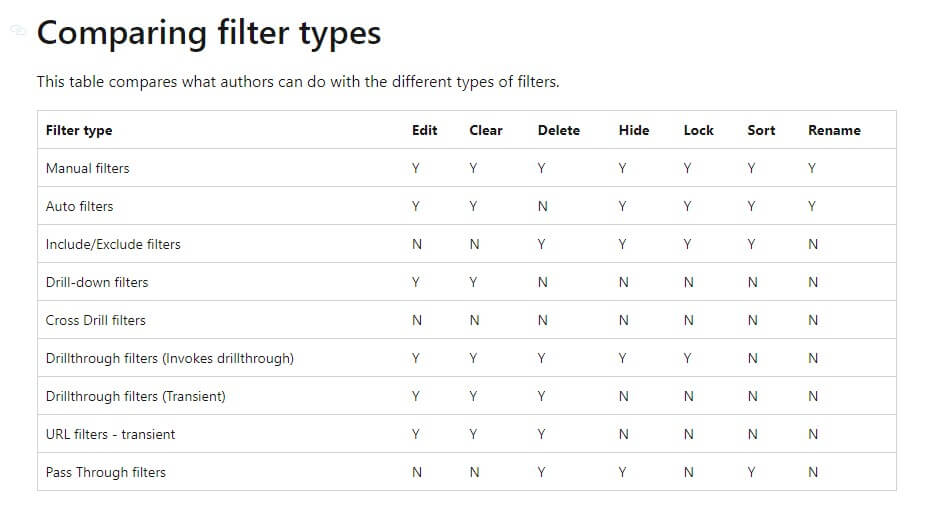Viewport: 937px width, 521px height.
Task: Select the Manual filters row label
Action: 88,168
